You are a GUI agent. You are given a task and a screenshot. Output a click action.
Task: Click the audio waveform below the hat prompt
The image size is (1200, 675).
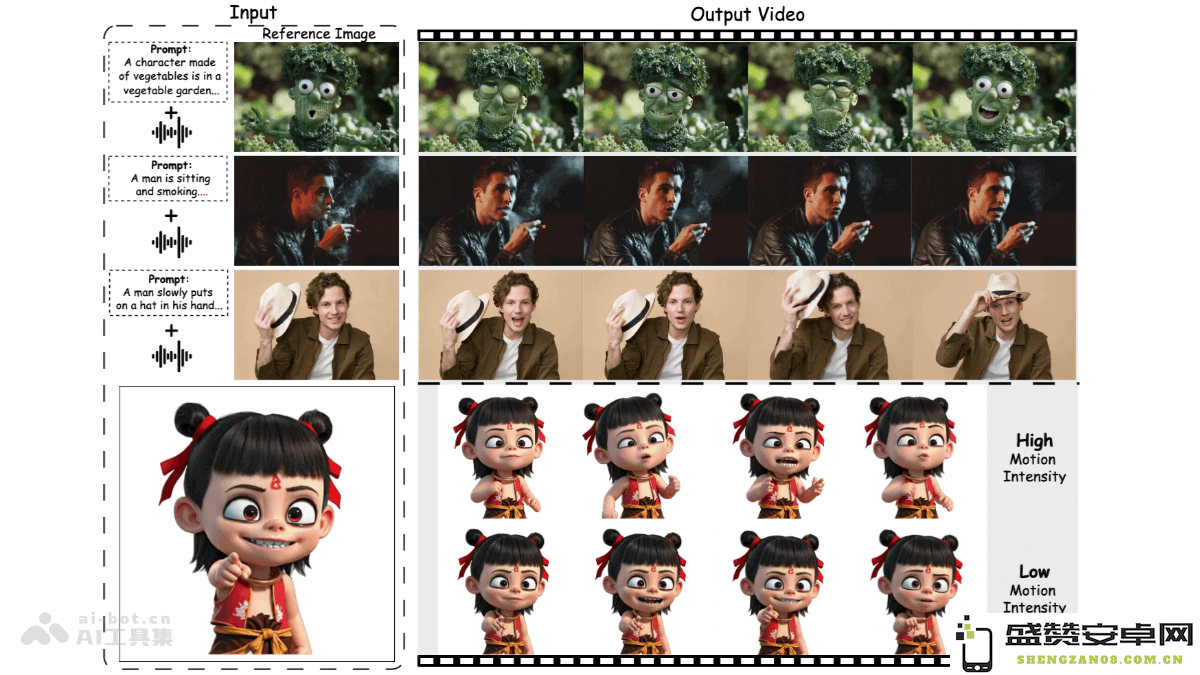(x=171, y=355)
